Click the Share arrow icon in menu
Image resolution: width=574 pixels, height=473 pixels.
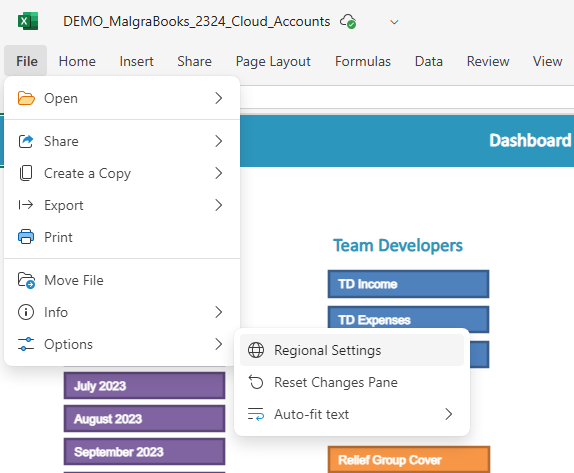pyautogui.click(x=26, y=141)
